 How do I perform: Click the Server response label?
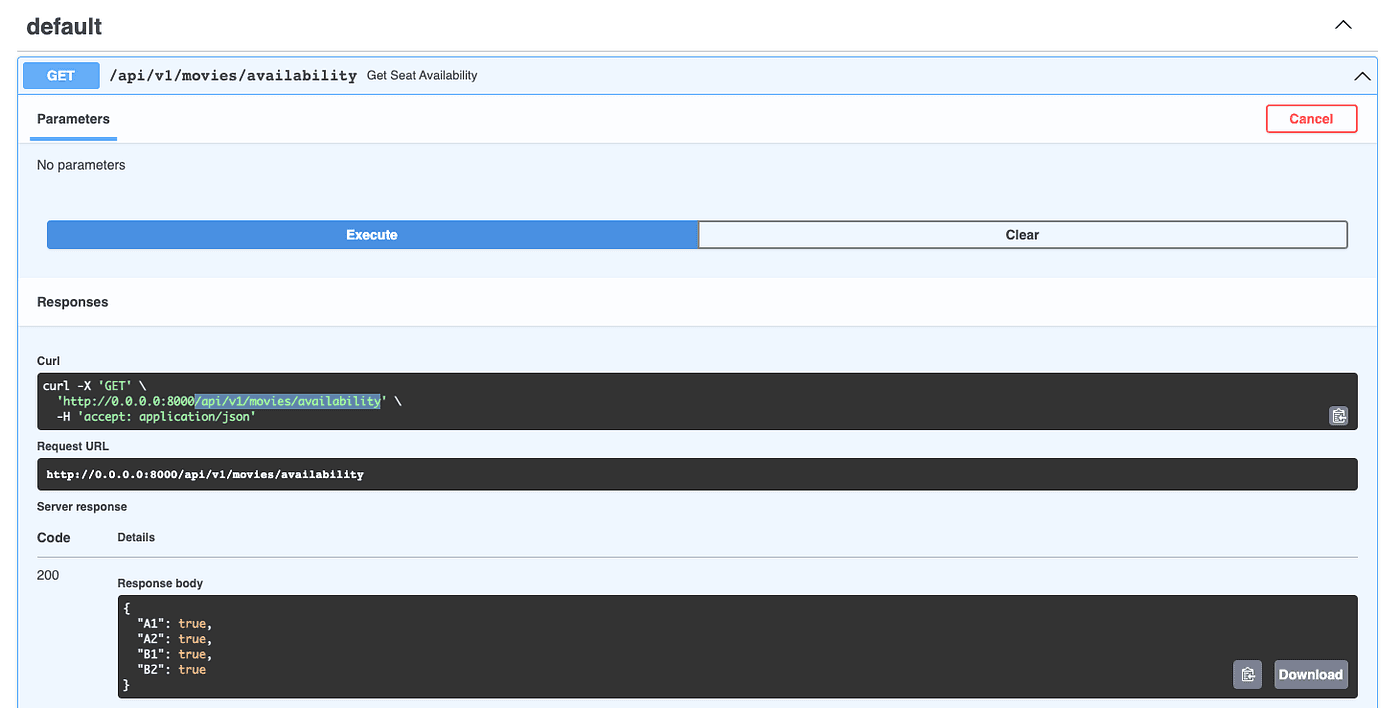click(82, 507)
